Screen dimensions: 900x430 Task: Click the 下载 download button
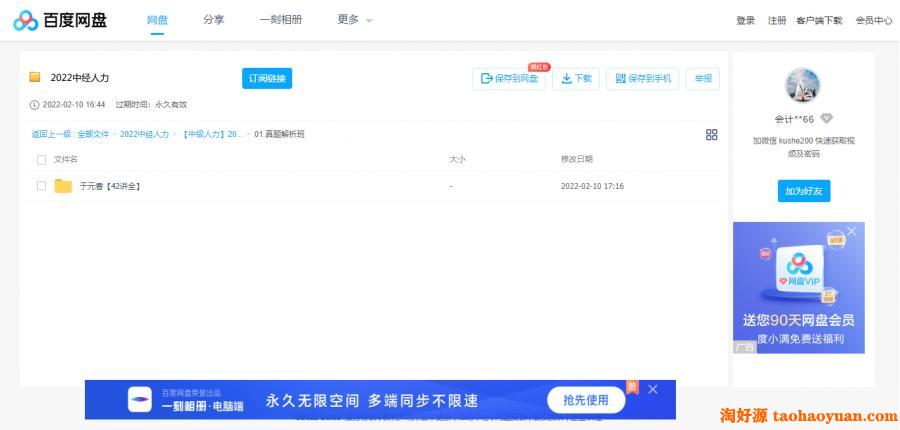click(x=575, y=79)
